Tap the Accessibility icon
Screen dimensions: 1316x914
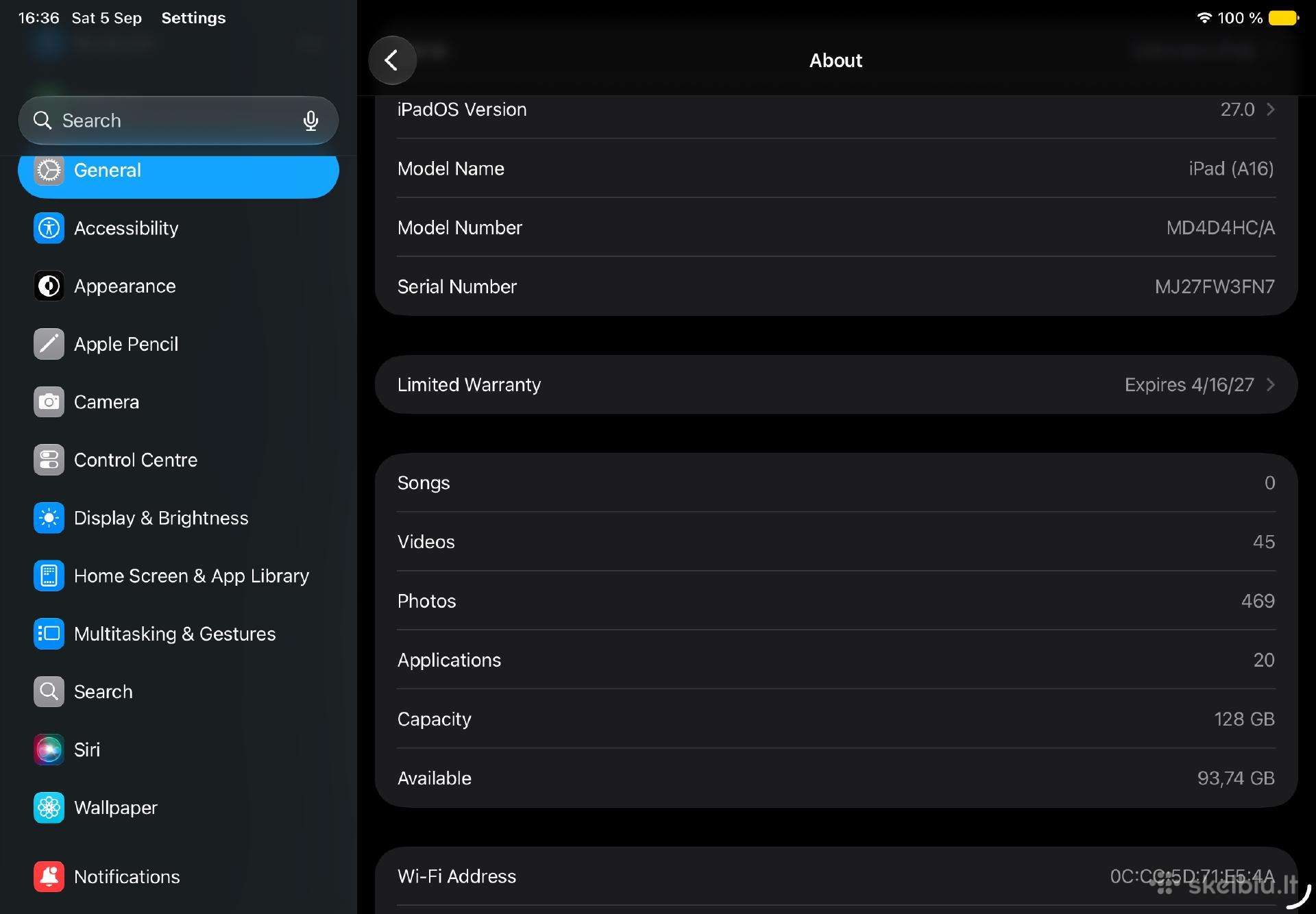point(49,228)
